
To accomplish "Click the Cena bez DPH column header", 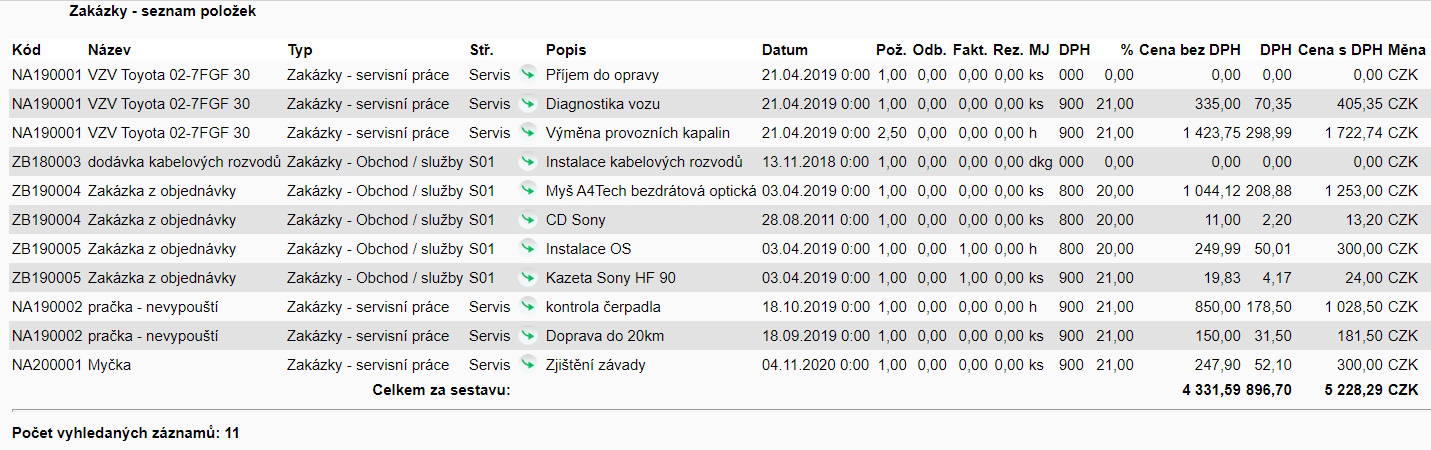I will (1189, 49).
